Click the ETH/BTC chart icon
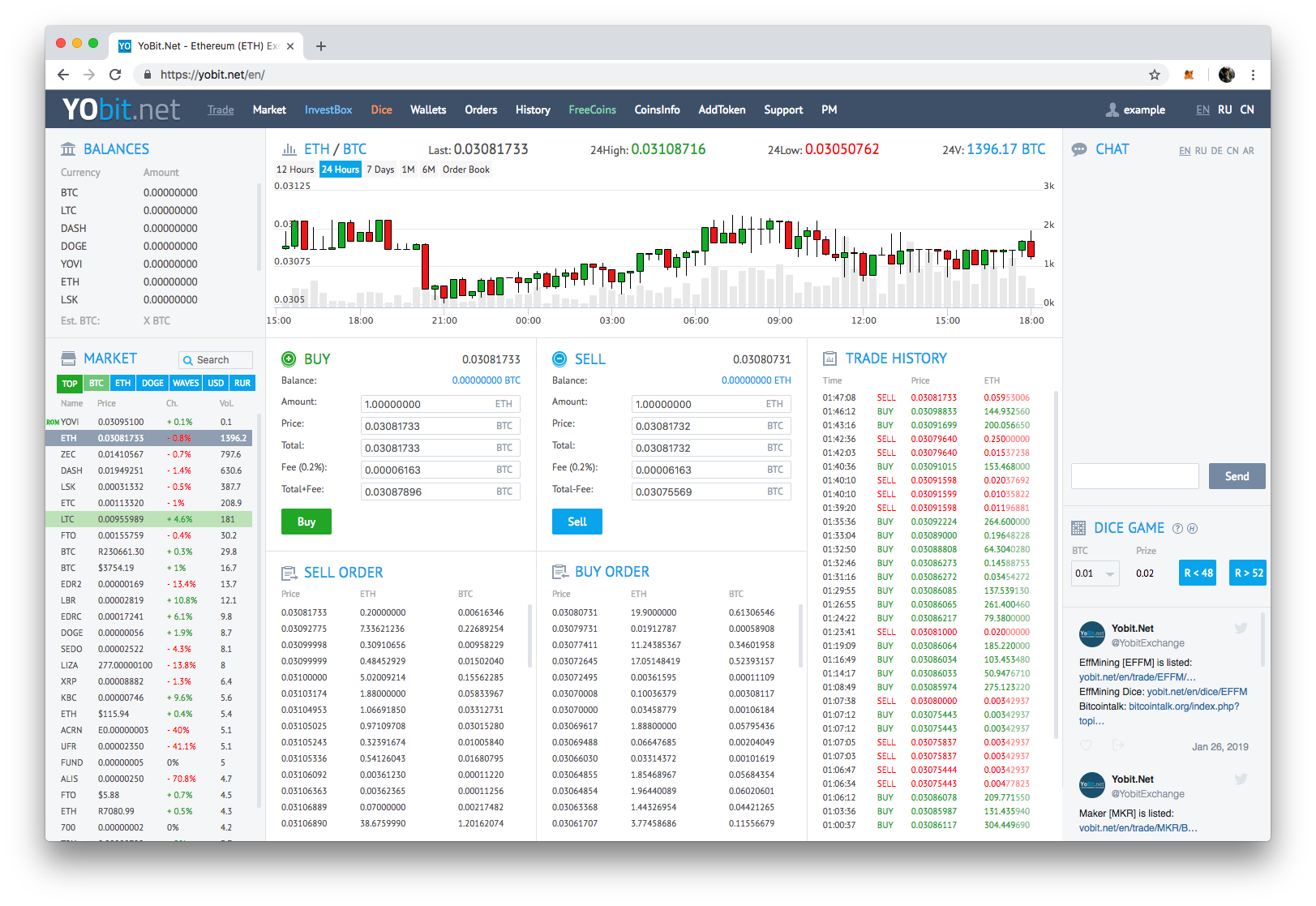The height and width of the screenshot is (906, 1316). (x=289, y=149)
